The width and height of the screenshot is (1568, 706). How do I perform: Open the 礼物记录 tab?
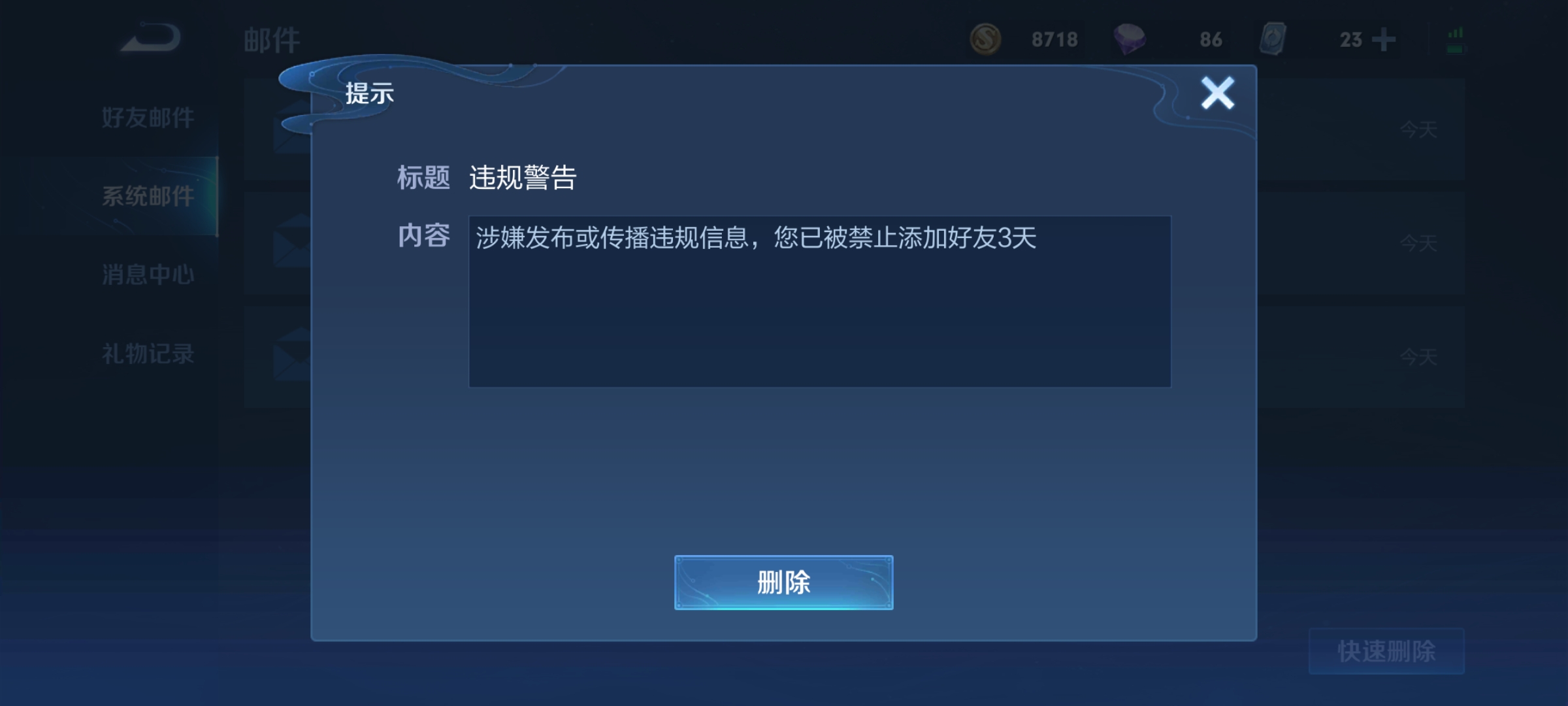(x=148, y=354)
